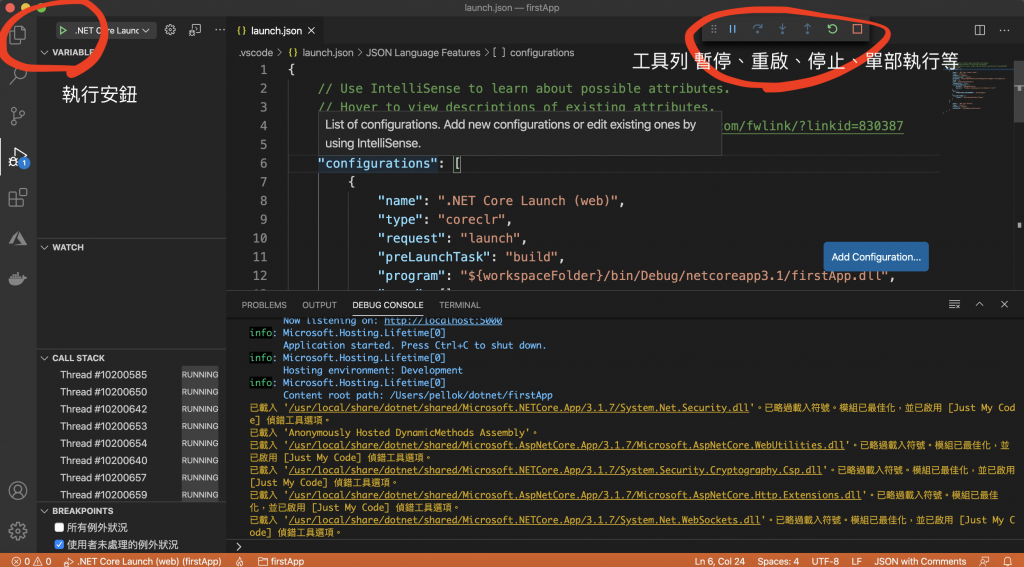Open the Extensions view
This screenshot has width=1024, height=567.
(18, 197)
